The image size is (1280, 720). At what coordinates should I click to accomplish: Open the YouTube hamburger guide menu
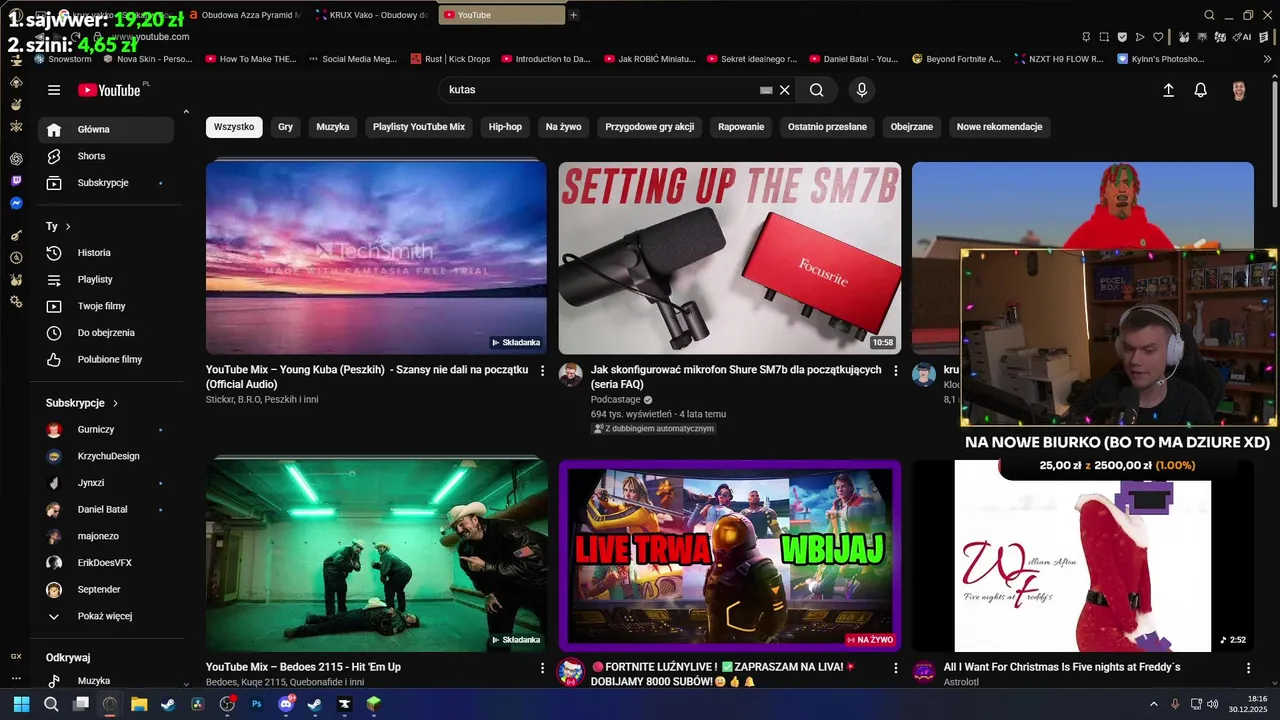point(54,90)
